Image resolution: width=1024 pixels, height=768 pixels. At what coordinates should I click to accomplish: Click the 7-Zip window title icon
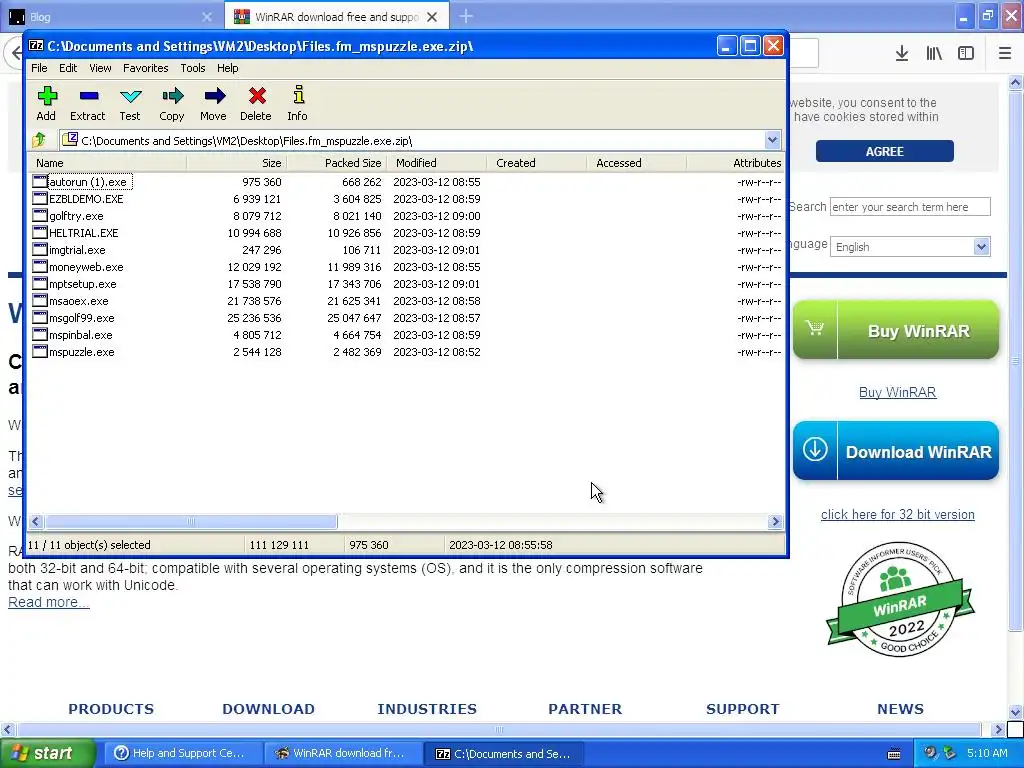click(x=37, y=46)
